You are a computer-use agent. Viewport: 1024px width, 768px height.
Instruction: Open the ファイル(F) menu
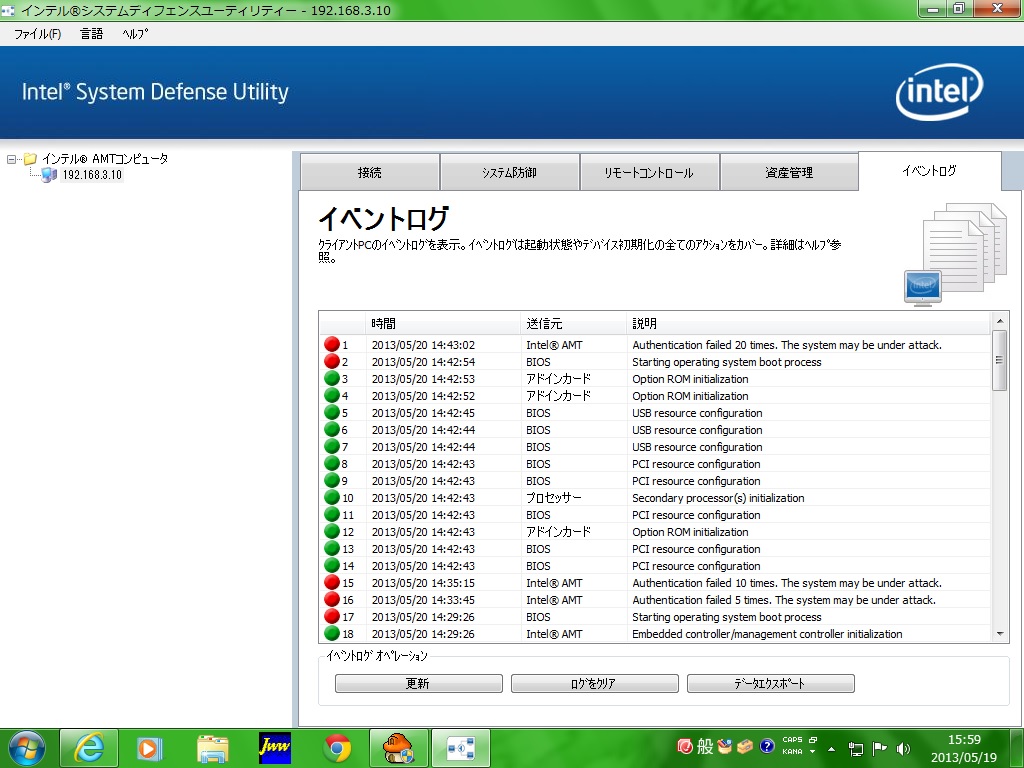pos(37,34)
